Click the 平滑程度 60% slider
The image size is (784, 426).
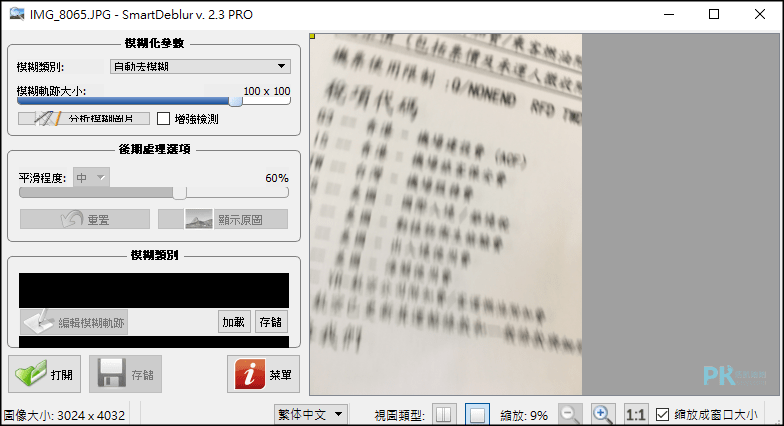[154, 192]
